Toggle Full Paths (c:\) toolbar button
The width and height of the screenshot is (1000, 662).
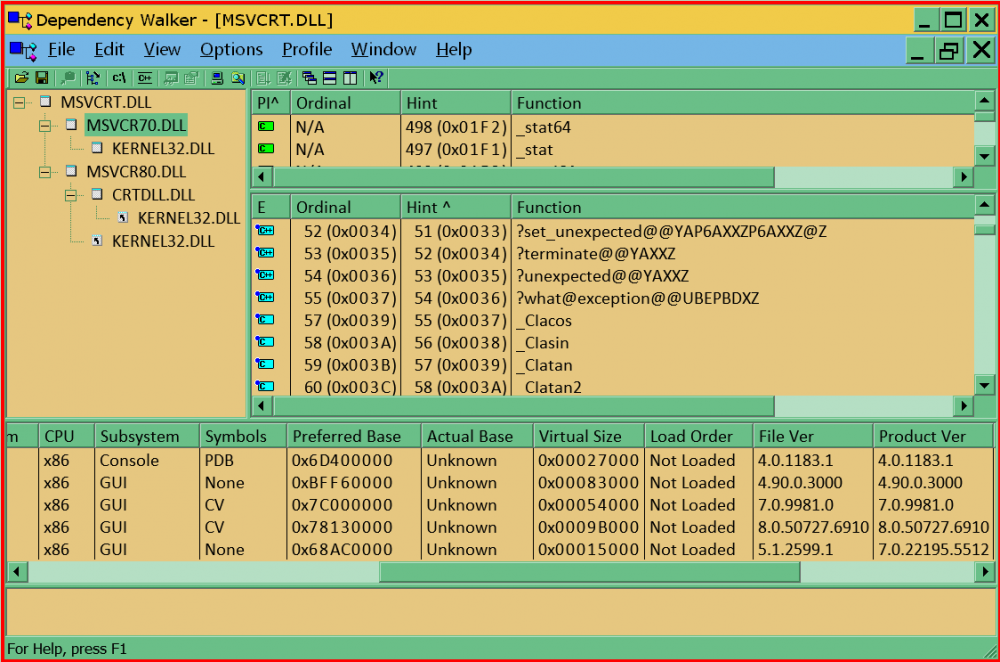click(119, 78)
